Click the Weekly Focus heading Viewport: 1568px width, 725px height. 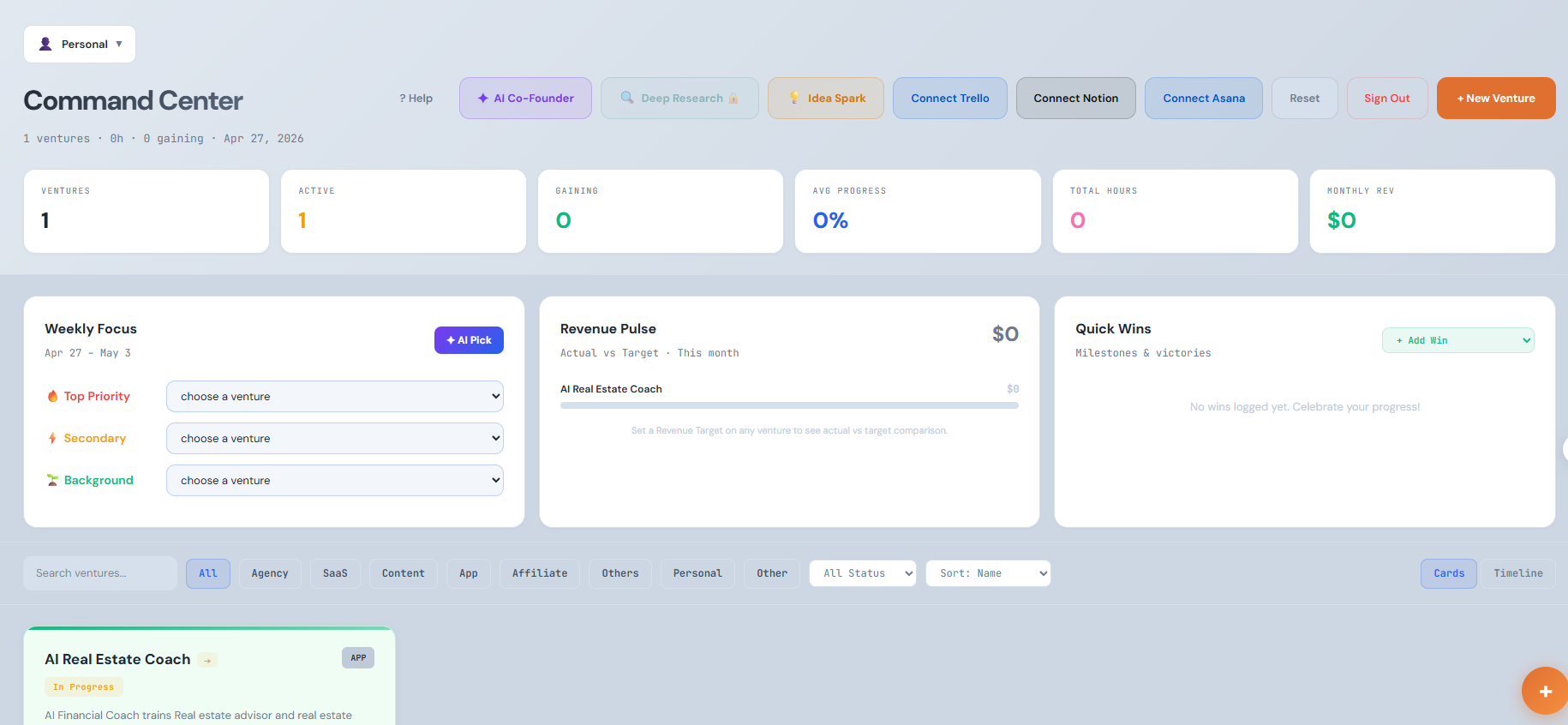91,329
